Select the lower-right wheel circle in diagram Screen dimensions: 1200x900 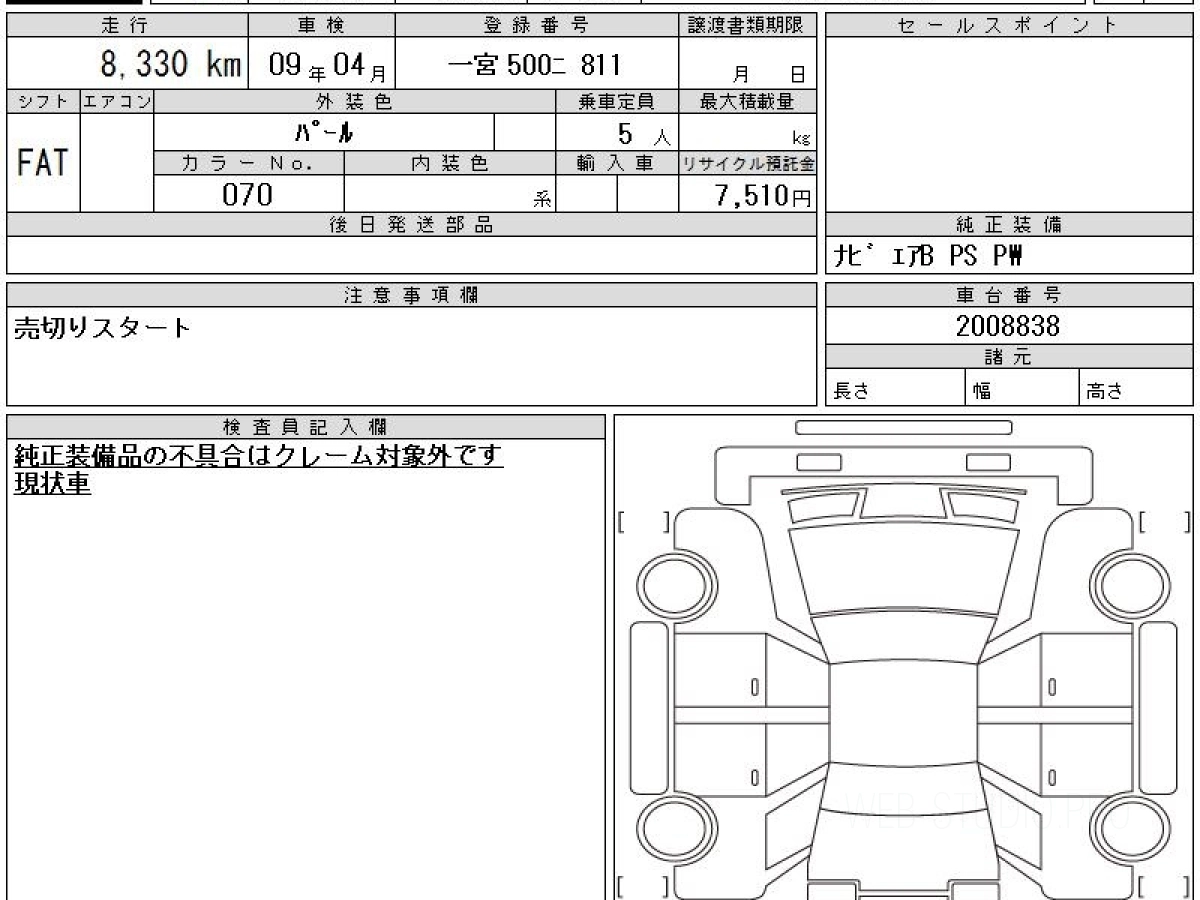(x=1122, y=828)
